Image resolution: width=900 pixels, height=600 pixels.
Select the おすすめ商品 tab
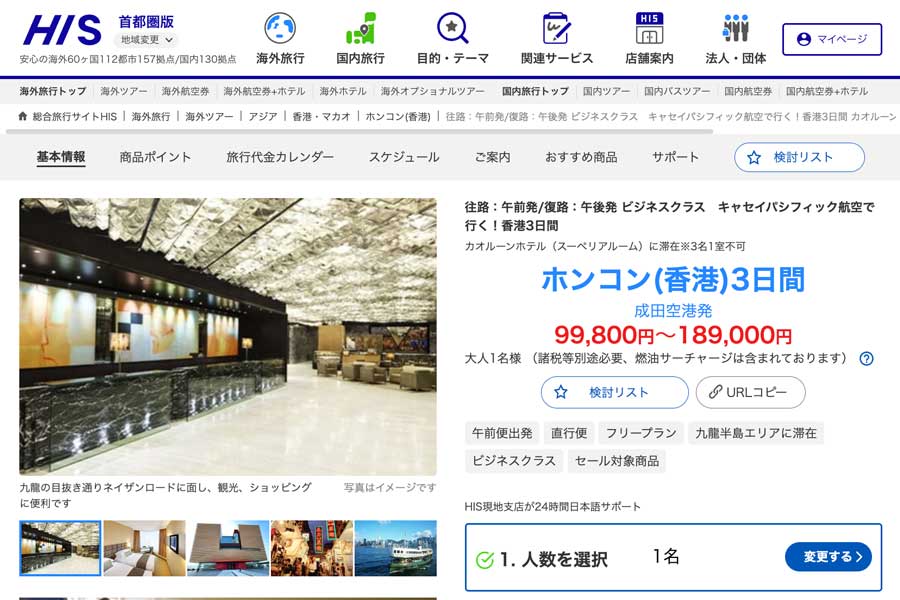pyautogui.click(x=581, y=157)
